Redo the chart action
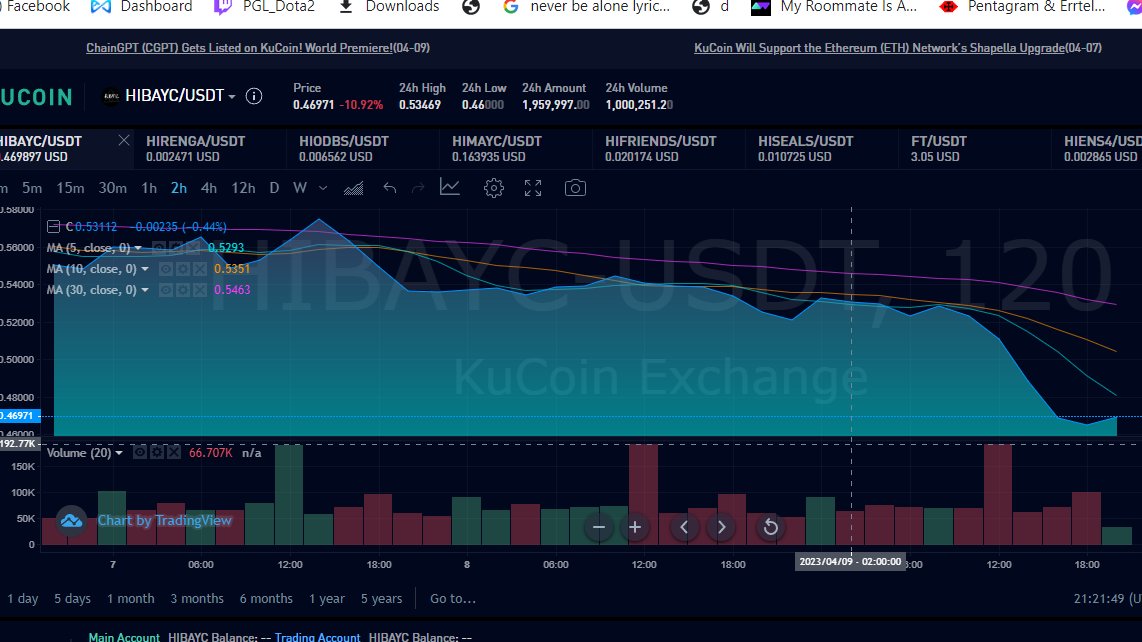1142x642 pixels. coord(418,188)
